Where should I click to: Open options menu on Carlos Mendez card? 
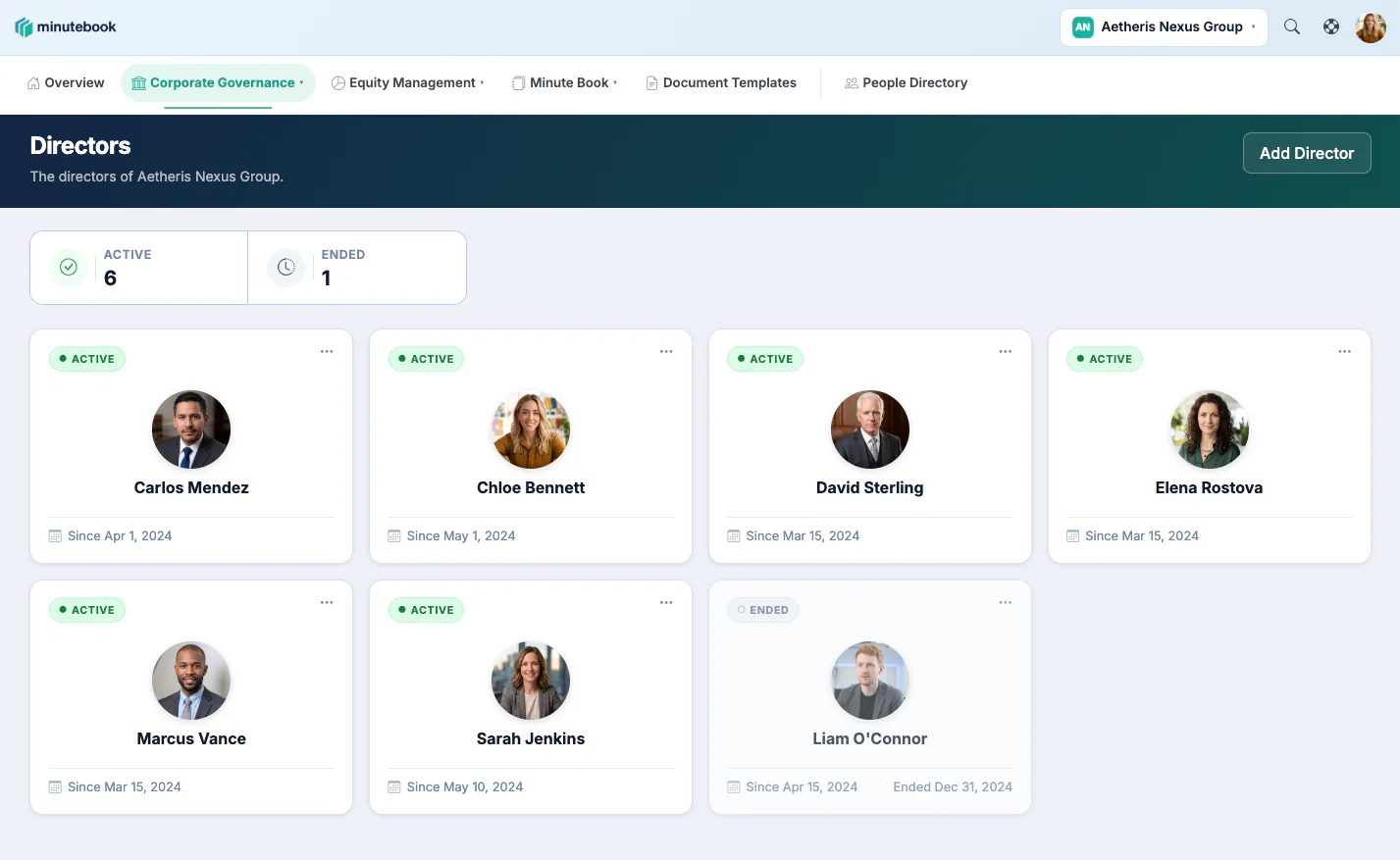click(327, 351)
